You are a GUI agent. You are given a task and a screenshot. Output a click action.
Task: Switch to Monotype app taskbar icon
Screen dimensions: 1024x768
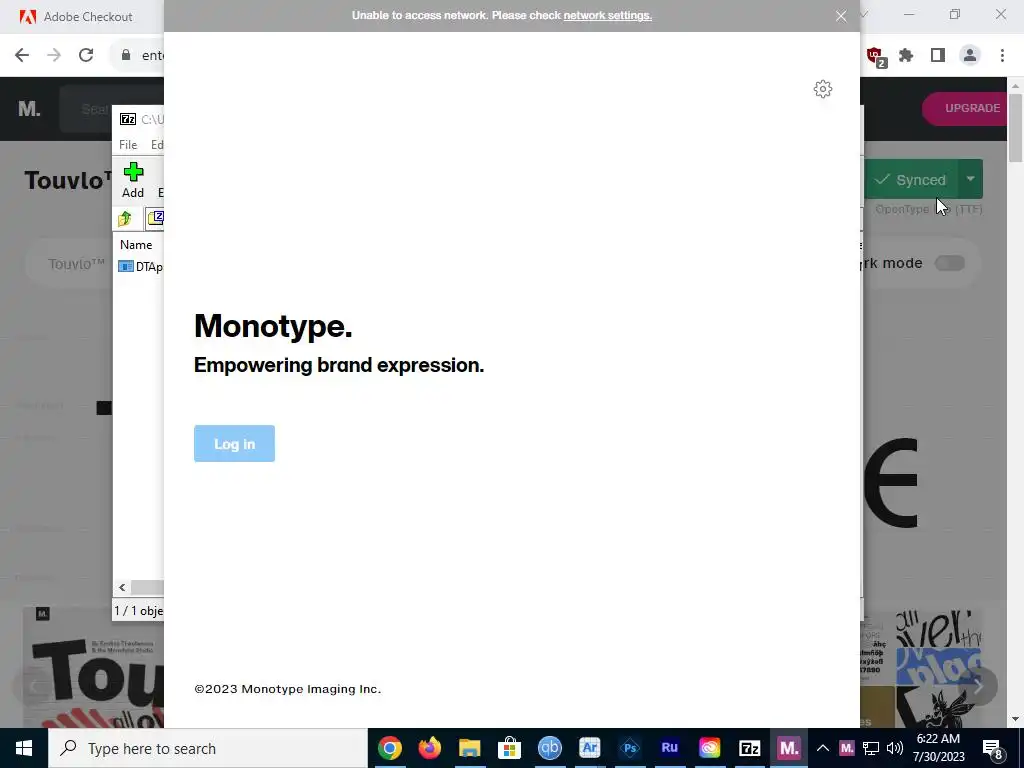[789, 748]
